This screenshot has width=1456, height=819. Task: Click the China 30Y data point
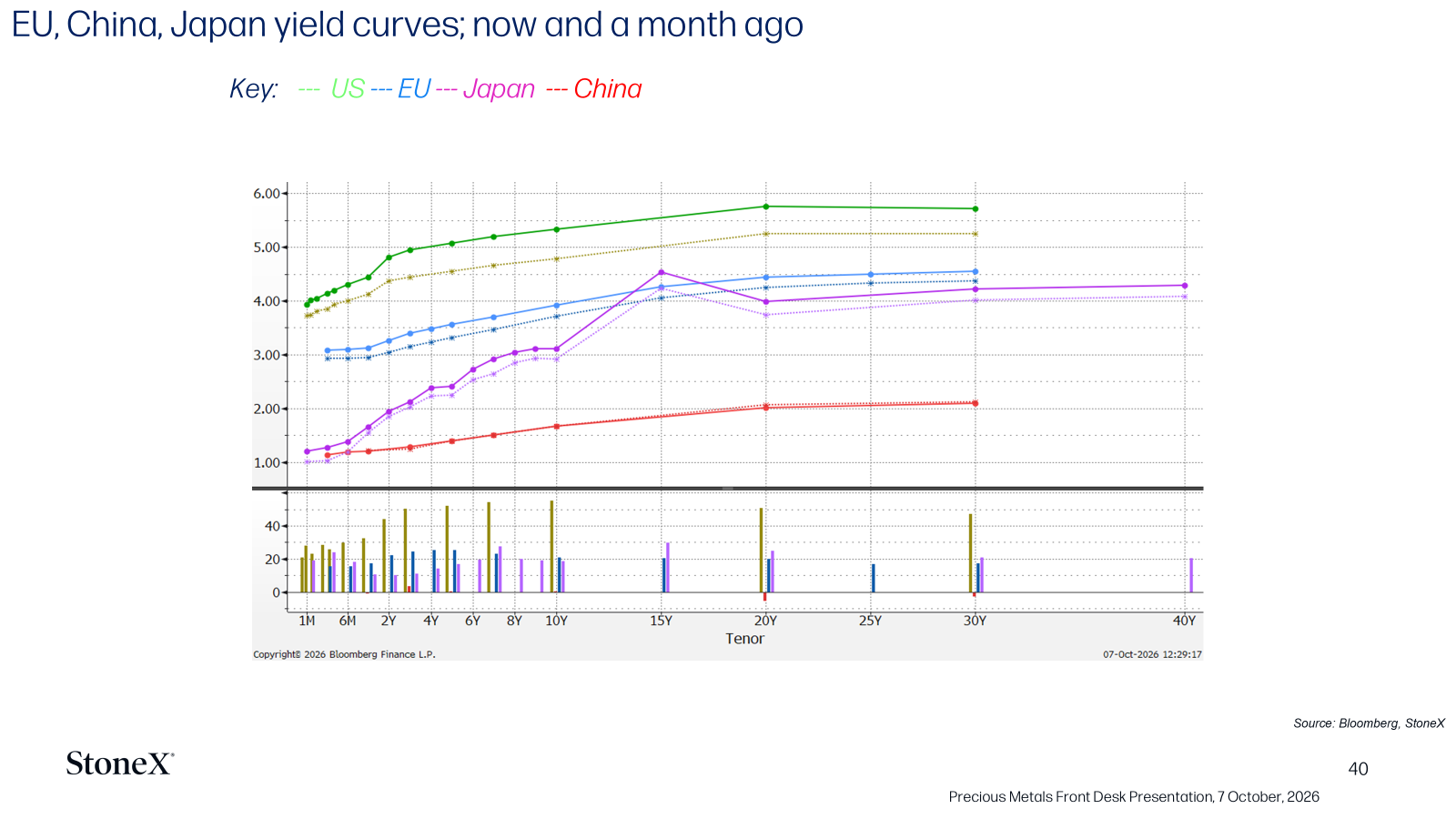click(976, 403)
